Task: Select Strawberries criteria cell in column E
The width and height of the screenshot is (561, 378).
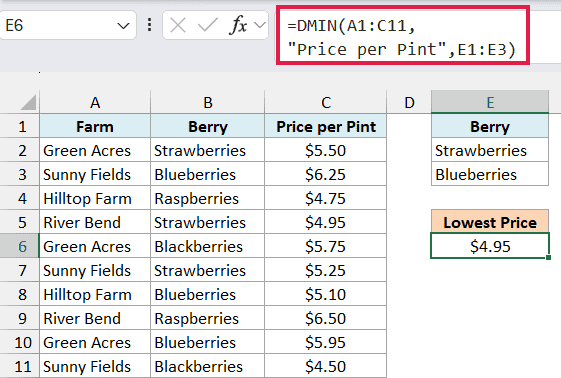Action: point(490,150)
